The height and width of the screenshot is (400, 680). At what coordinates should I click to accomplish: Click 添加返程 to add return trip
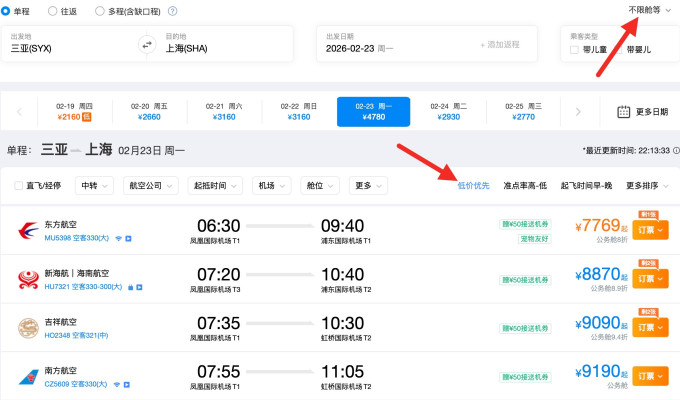(x=500, y=44)
